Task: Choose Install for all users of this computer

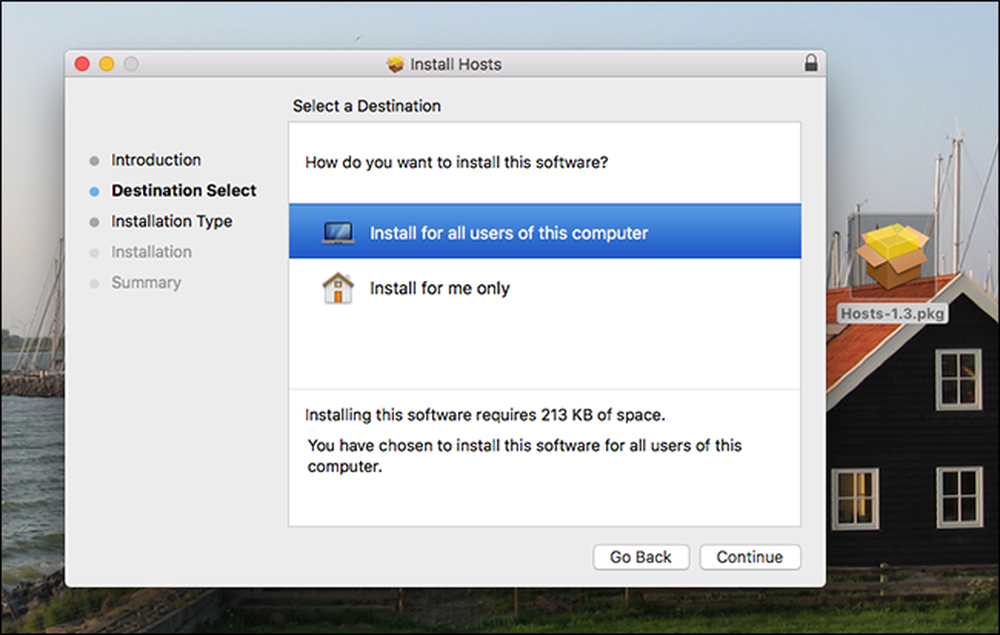Action: coord(545,231)
